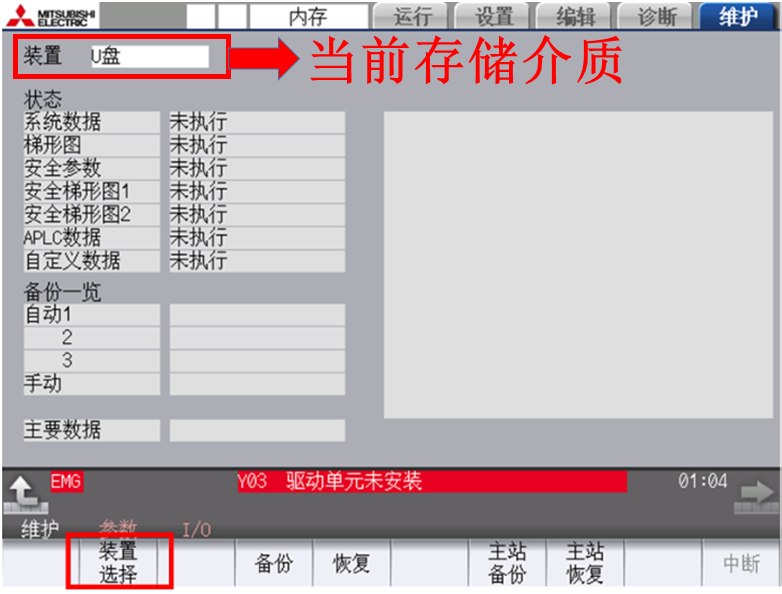Open the 运行 tab
The height and width of the screenshot is (594, 782).
coord(412,16)
